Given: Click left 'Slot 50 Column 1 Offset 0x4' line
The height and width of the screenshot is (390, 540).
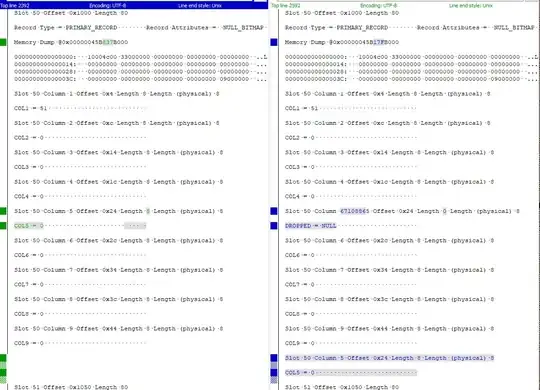Looking at the screenshot, I should [117, 94].
